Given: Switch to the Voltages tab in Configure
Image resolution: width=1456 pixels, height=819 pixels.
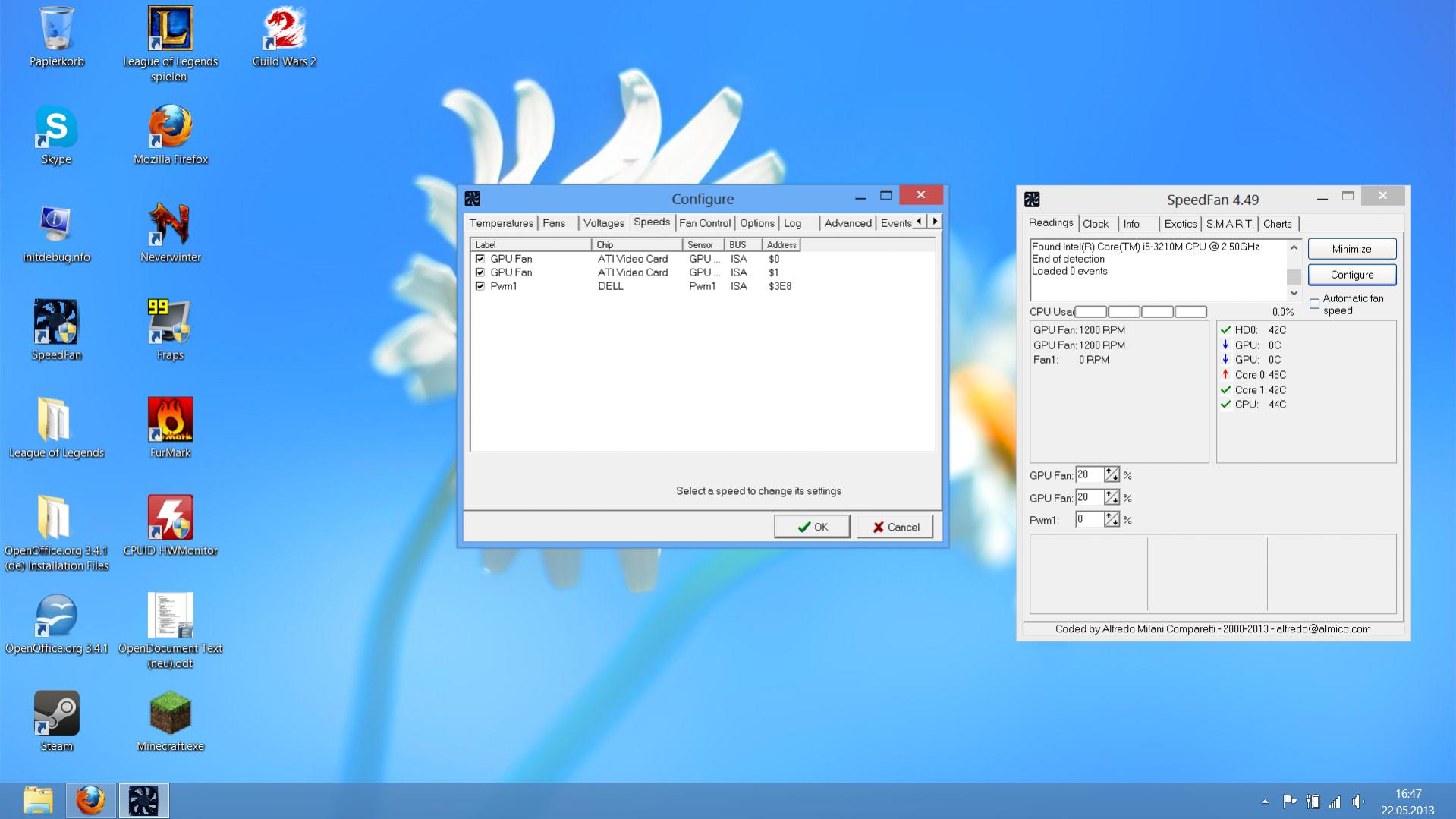Looking at the screenshot, I should coord(604,223).
